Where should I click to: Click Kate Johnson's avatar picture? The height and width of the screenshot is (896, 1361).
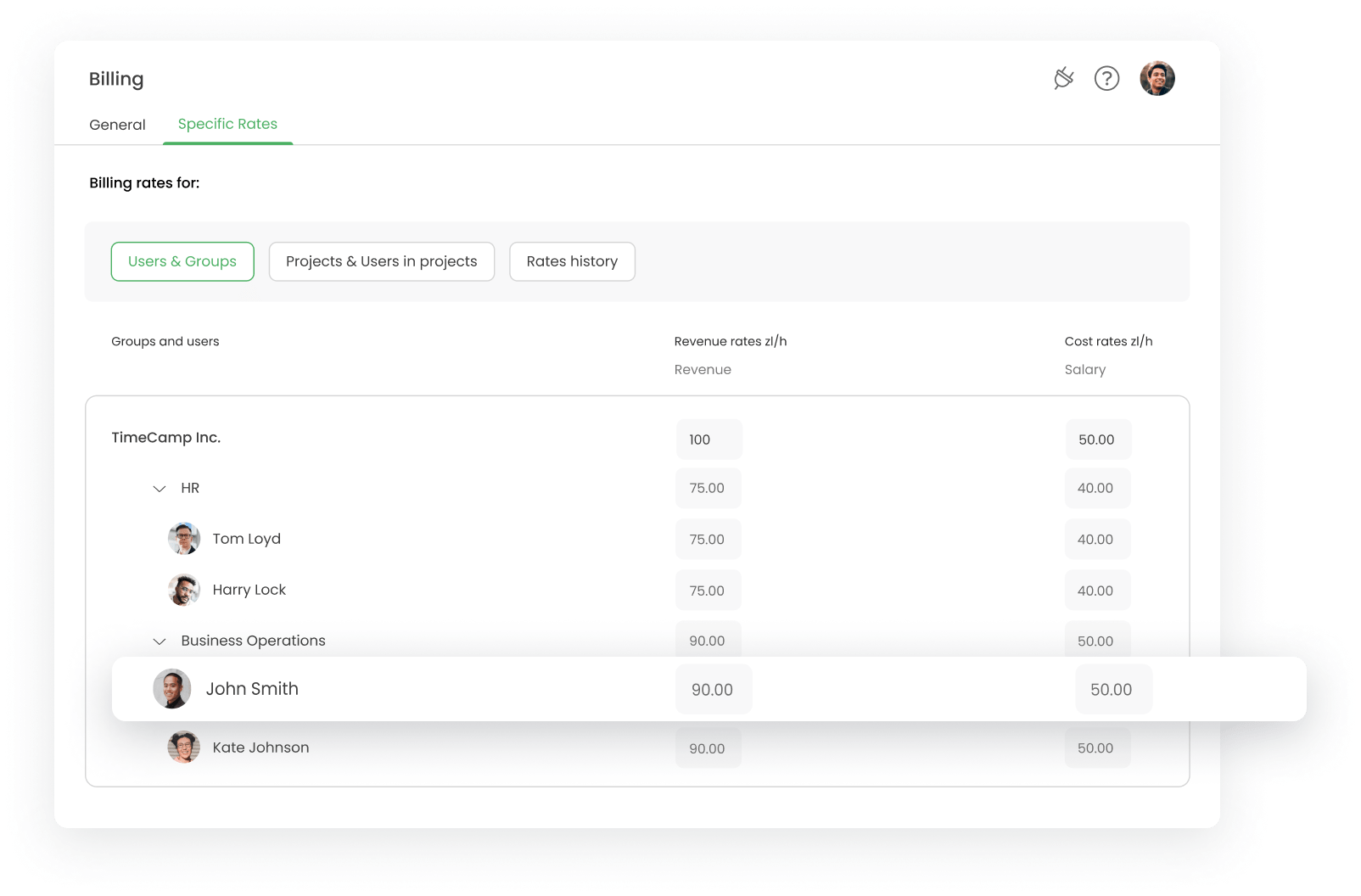click(x=184, y=748)
